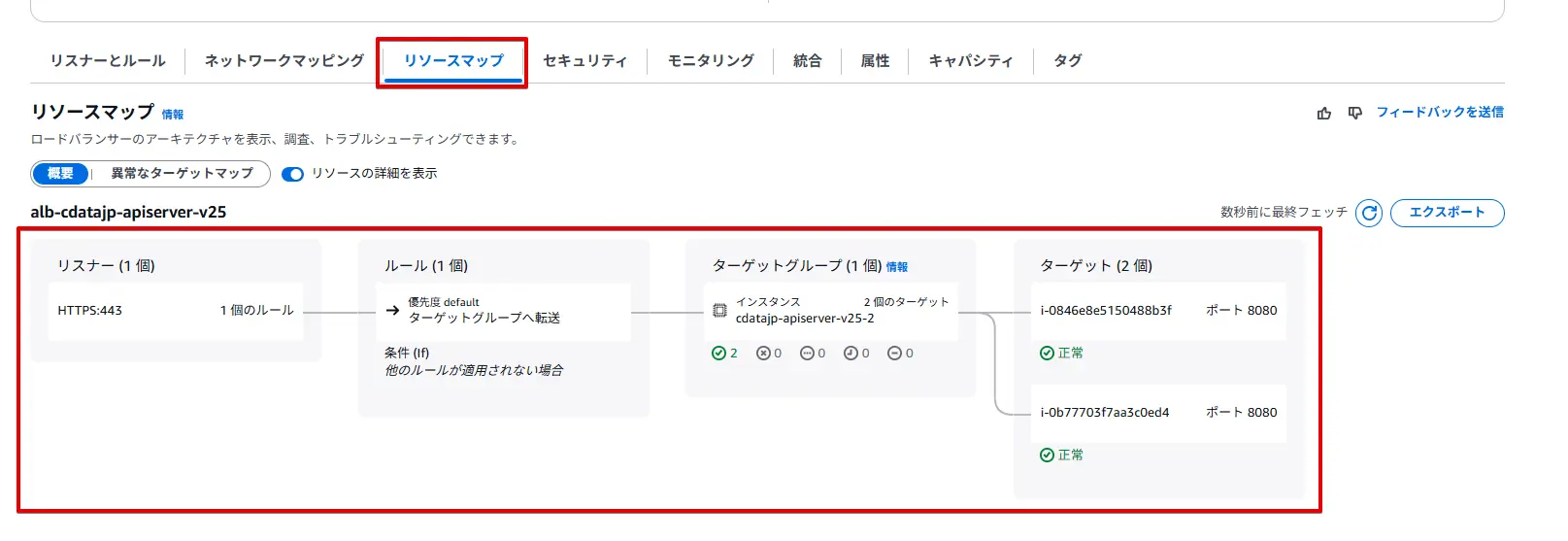Switch to the リスナーとルール tab
This screenshot has width=1568, height=541.
tap(108, 61)
